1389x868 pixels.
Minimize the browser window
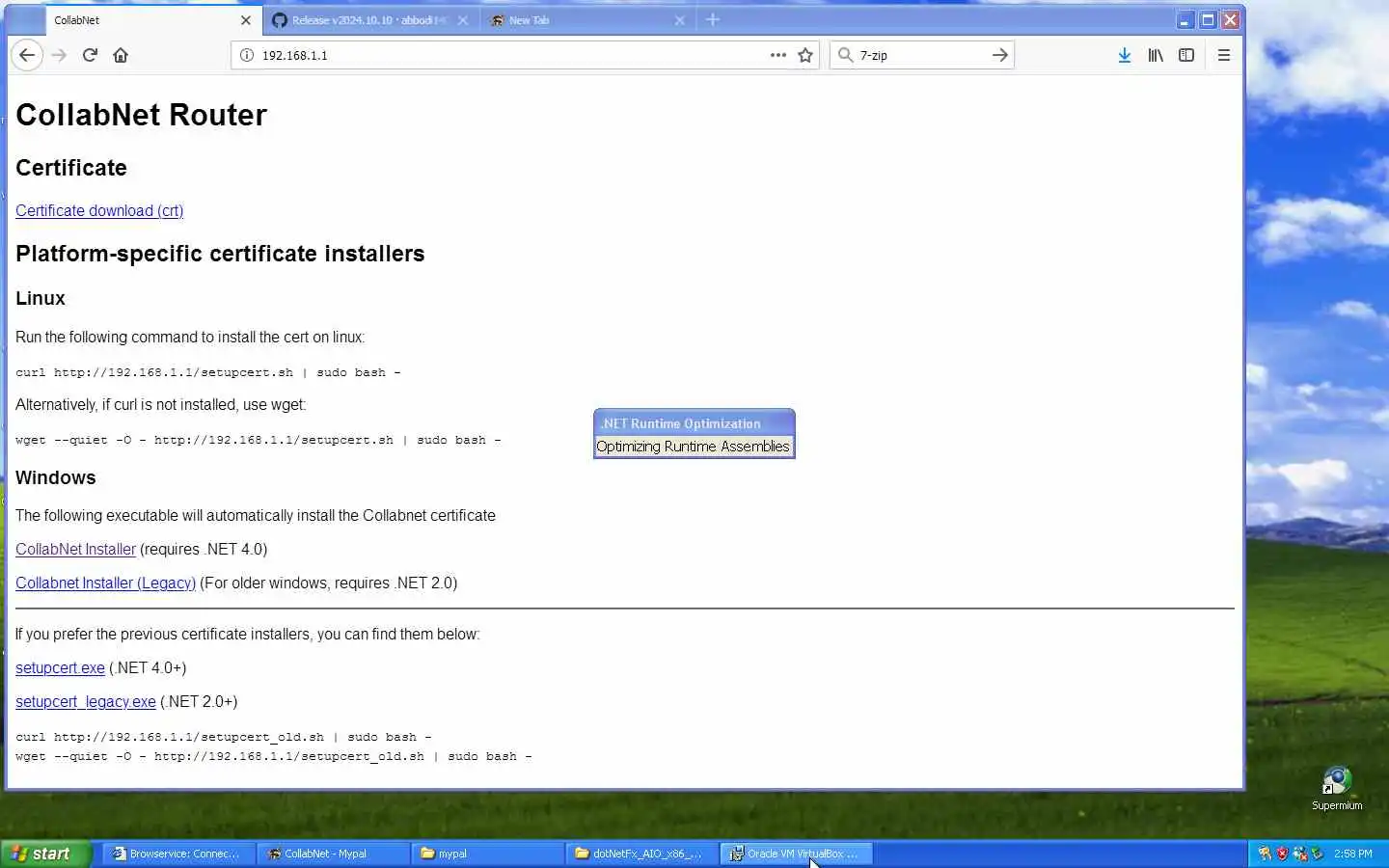[x=1185, y=19]
